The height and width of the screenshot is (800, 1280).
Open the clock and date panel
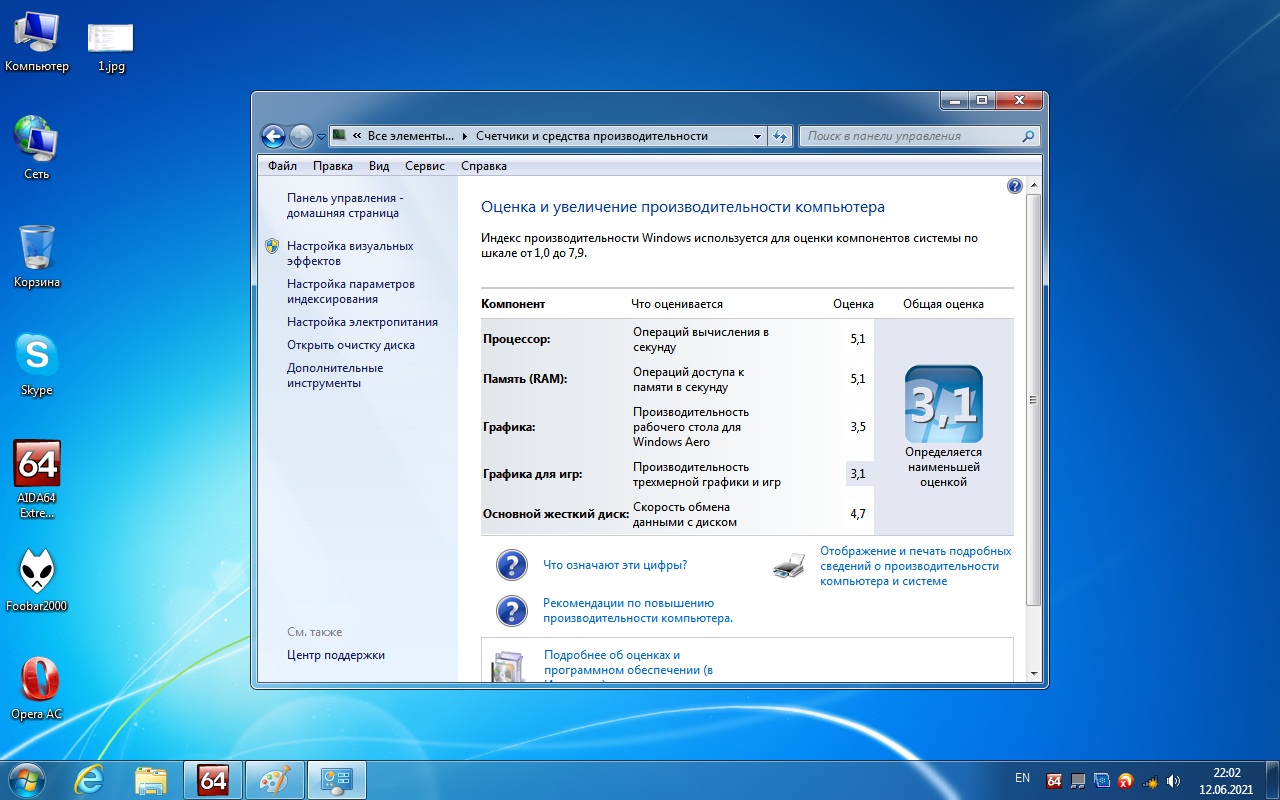[1226, 780]
